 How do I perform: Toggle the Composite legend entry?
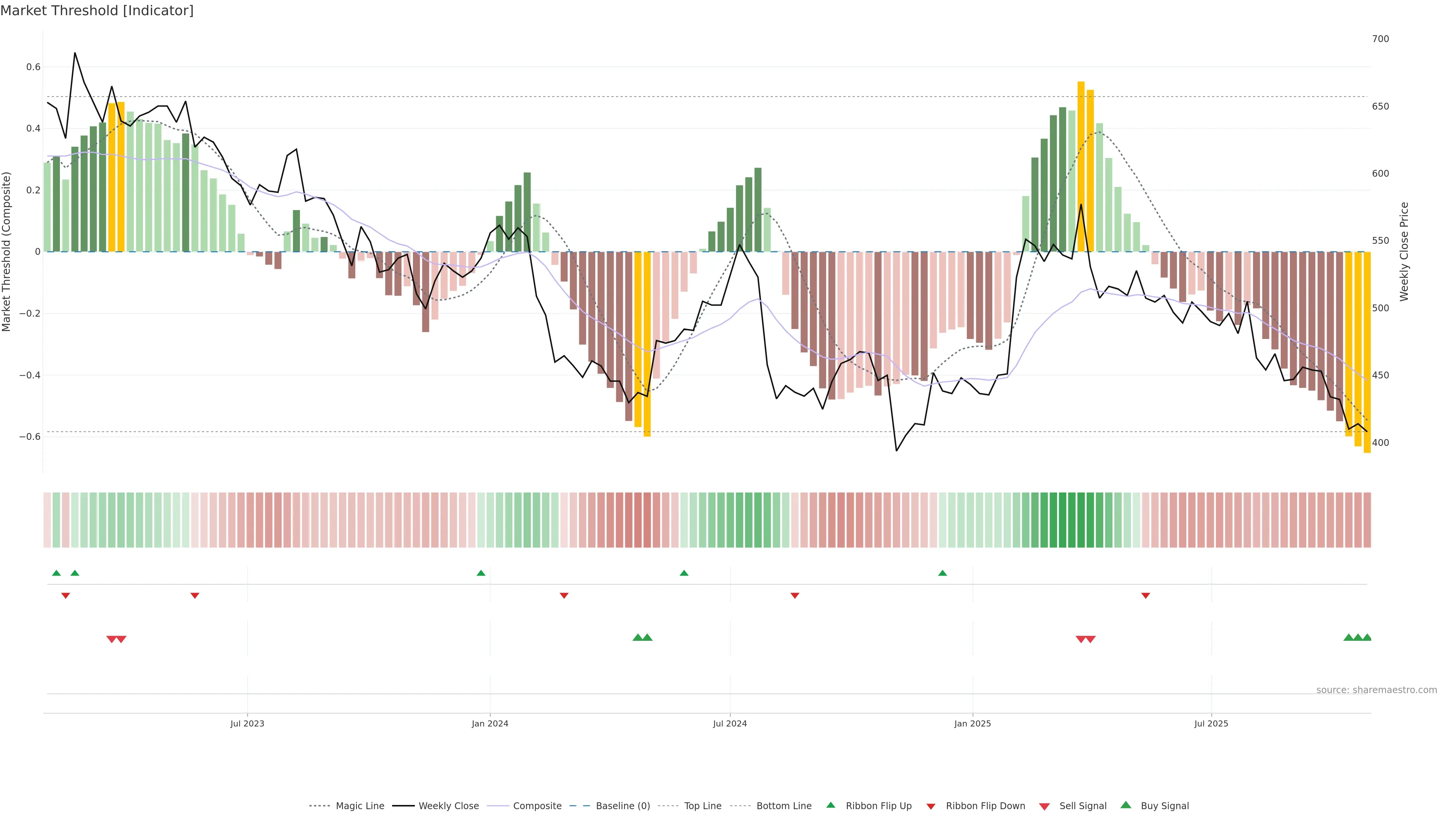point(537,805)
